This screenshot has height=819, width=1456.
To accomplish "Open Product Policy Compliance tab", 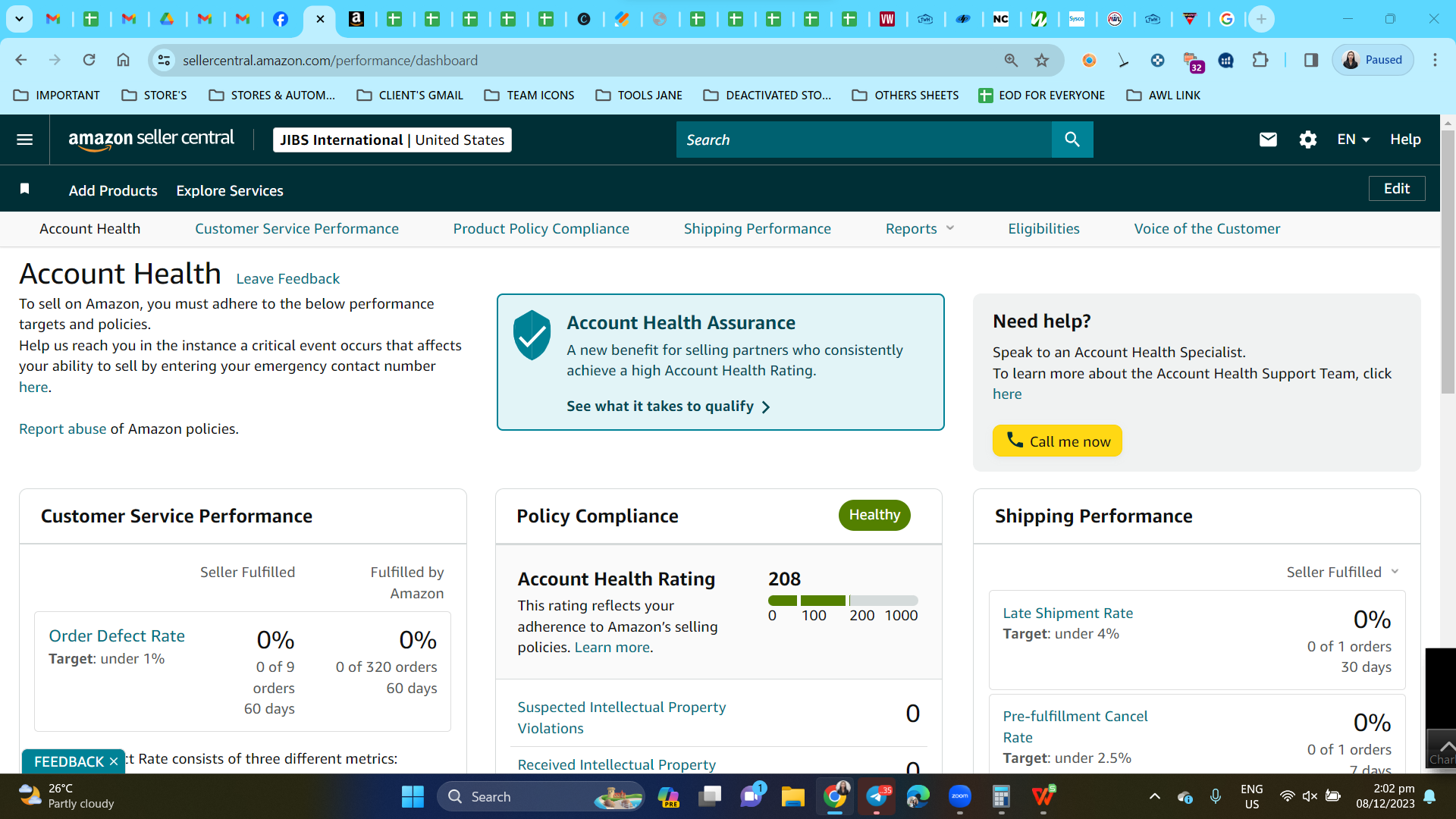I will [x=541, y=229].
